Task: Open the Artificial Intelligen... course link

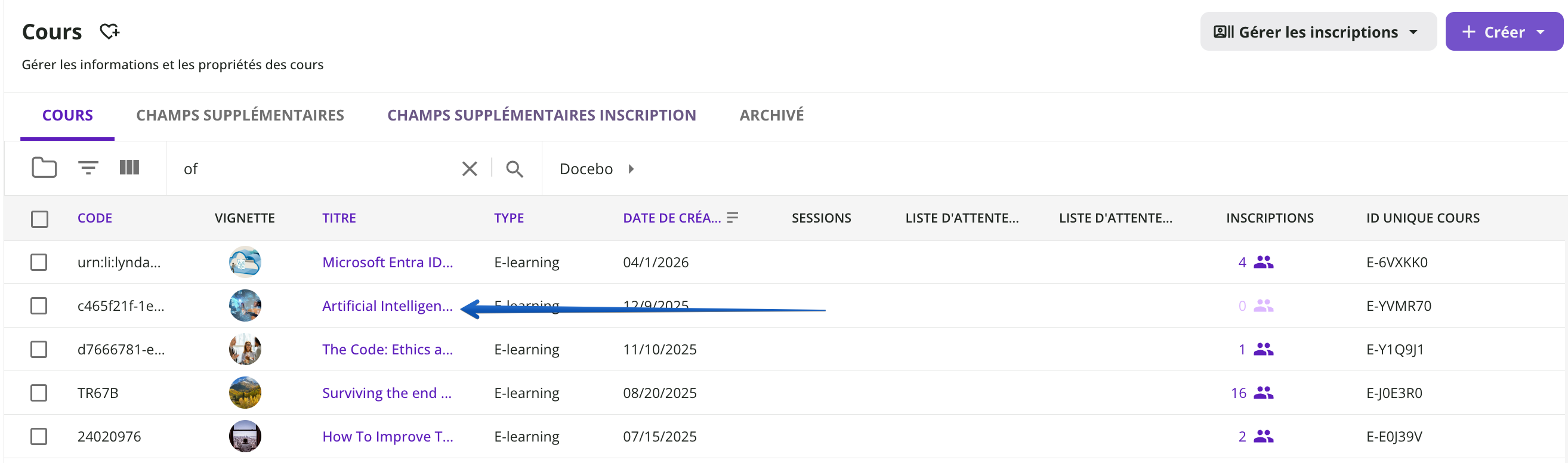Action: (387, 306)
